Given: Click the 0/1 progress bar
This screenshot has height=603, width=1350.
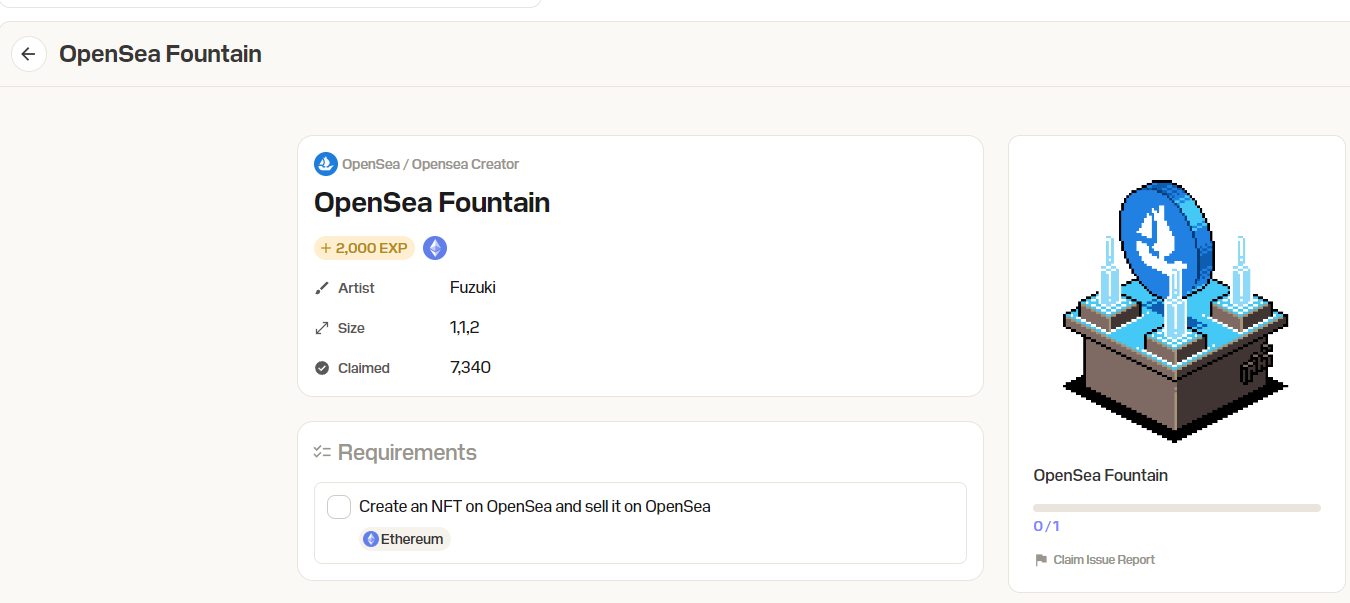Looking at the screenshot, I should coord(1177,508).
